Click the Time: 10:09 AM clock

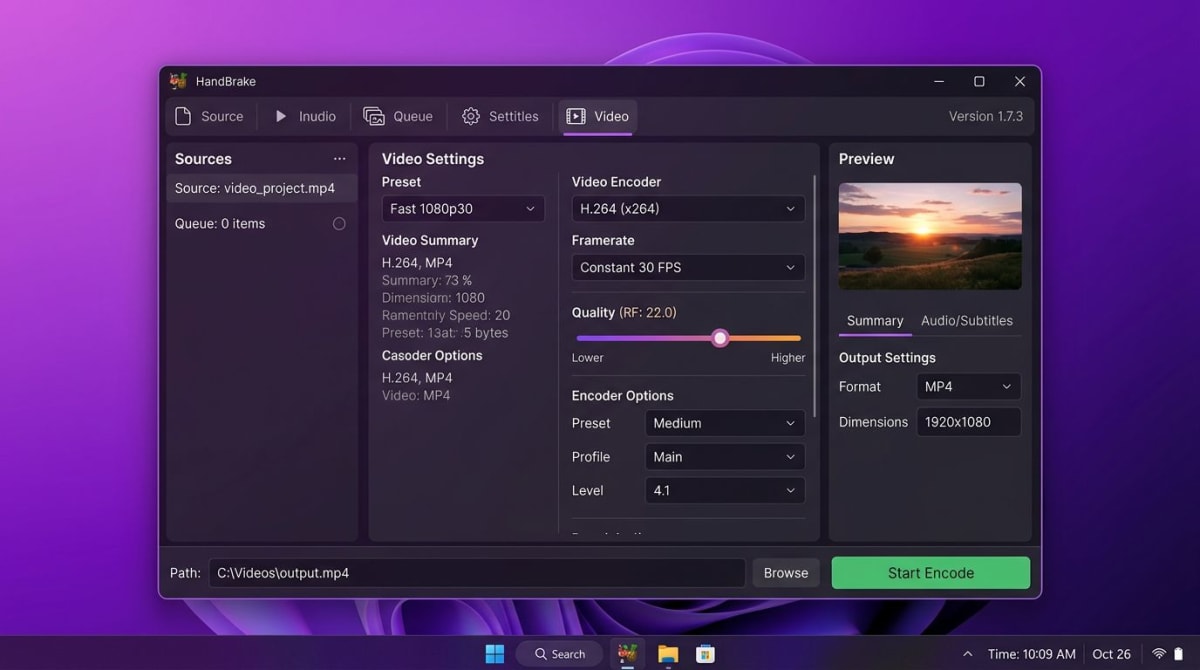pyautogui.click(x=1032, y=654)
